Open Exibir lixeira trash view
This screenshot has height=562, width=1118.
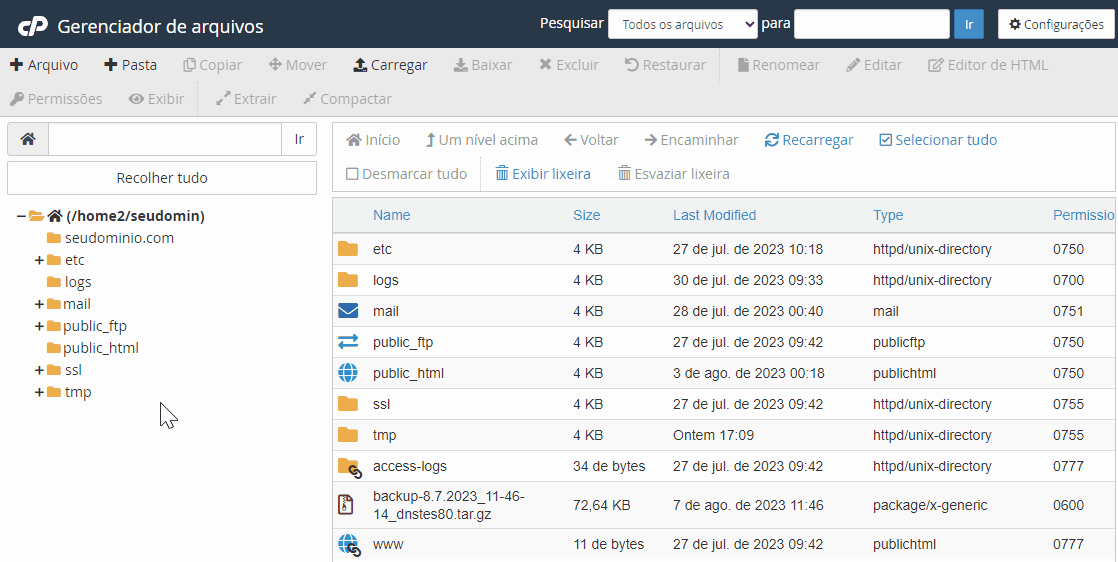point(543,174)
